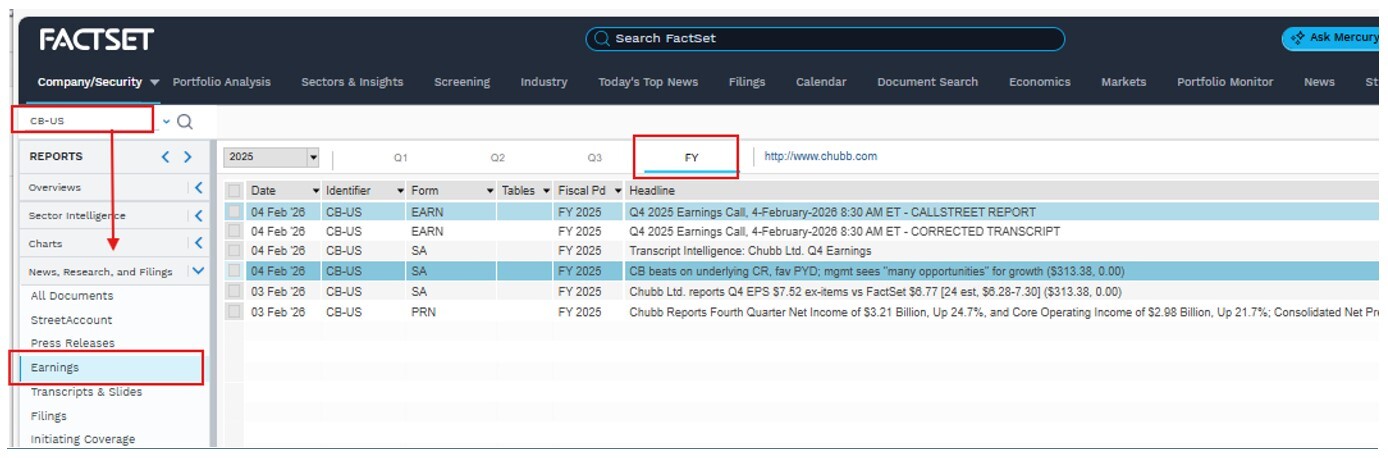Image resolution: width=1388 pixels, height=458 pixels.
Task: Click the FactSet logo
Action: coord(96,40)
